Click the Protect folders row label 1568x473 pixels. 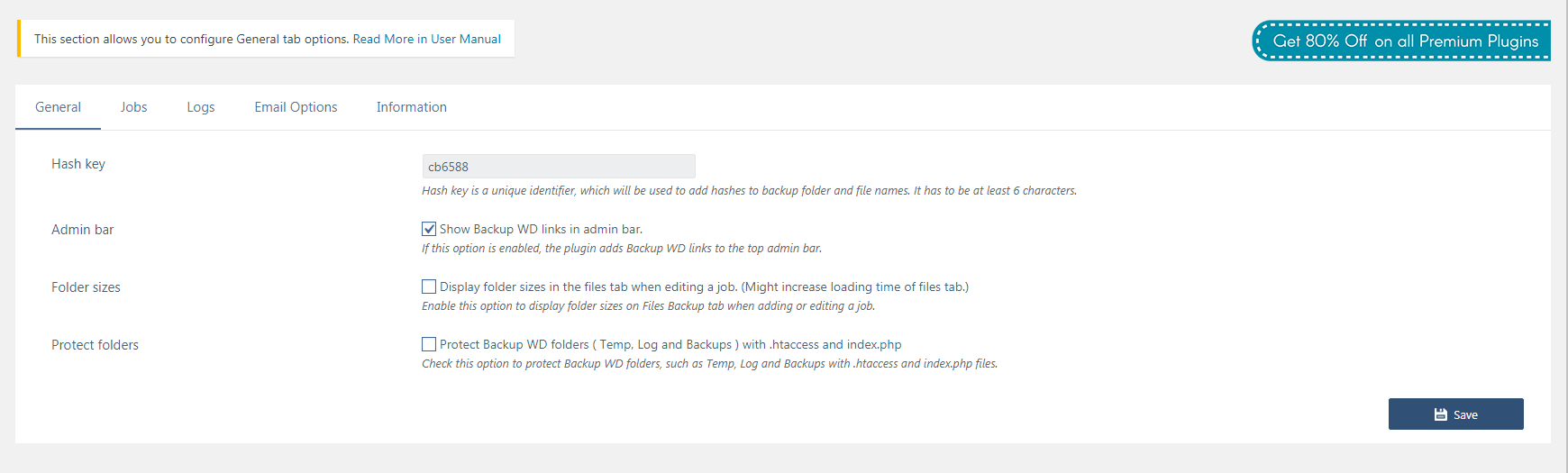click(x=95, y=345)
